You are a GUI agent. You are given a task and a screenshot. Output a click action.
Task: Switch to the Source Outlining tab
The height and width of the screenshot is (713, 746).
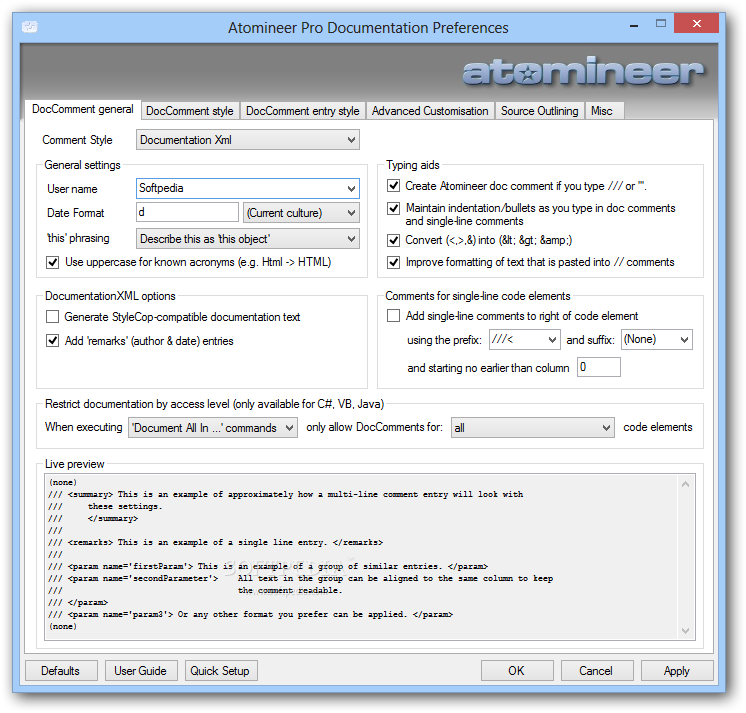540,111
